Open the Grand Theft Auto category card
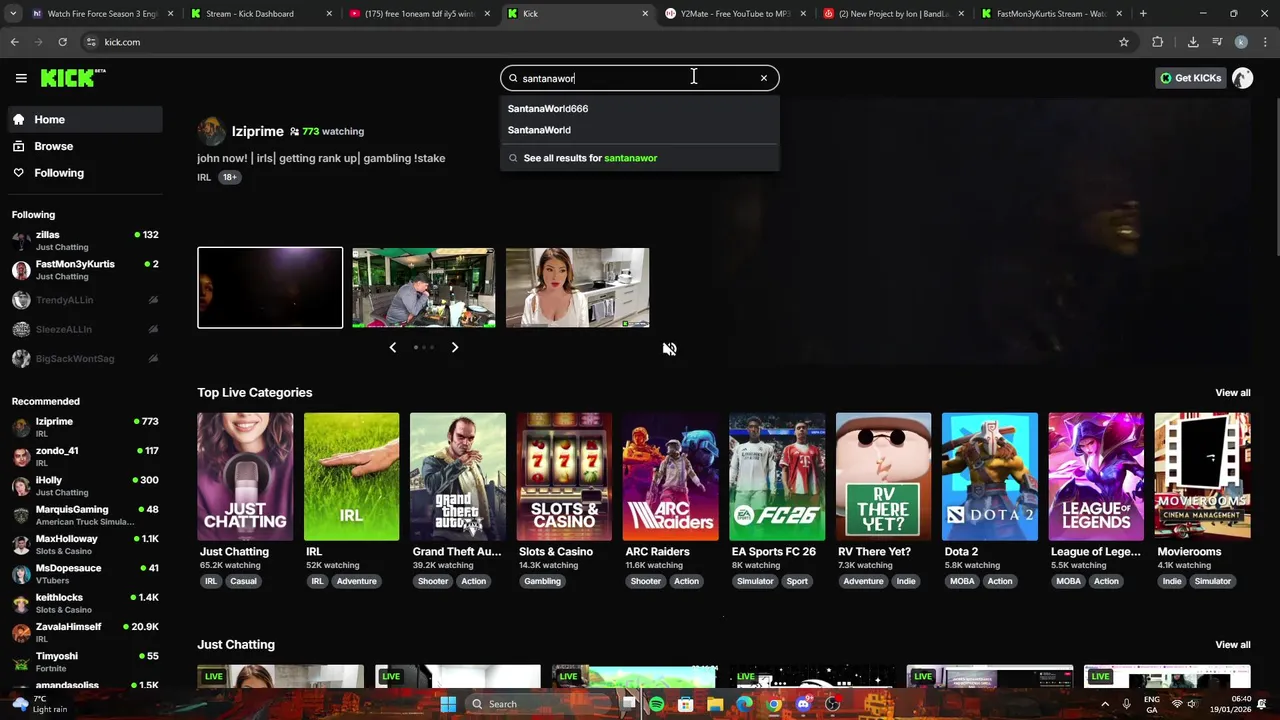This screenshot has height=720, width=1280. click(x=458, y=476)
